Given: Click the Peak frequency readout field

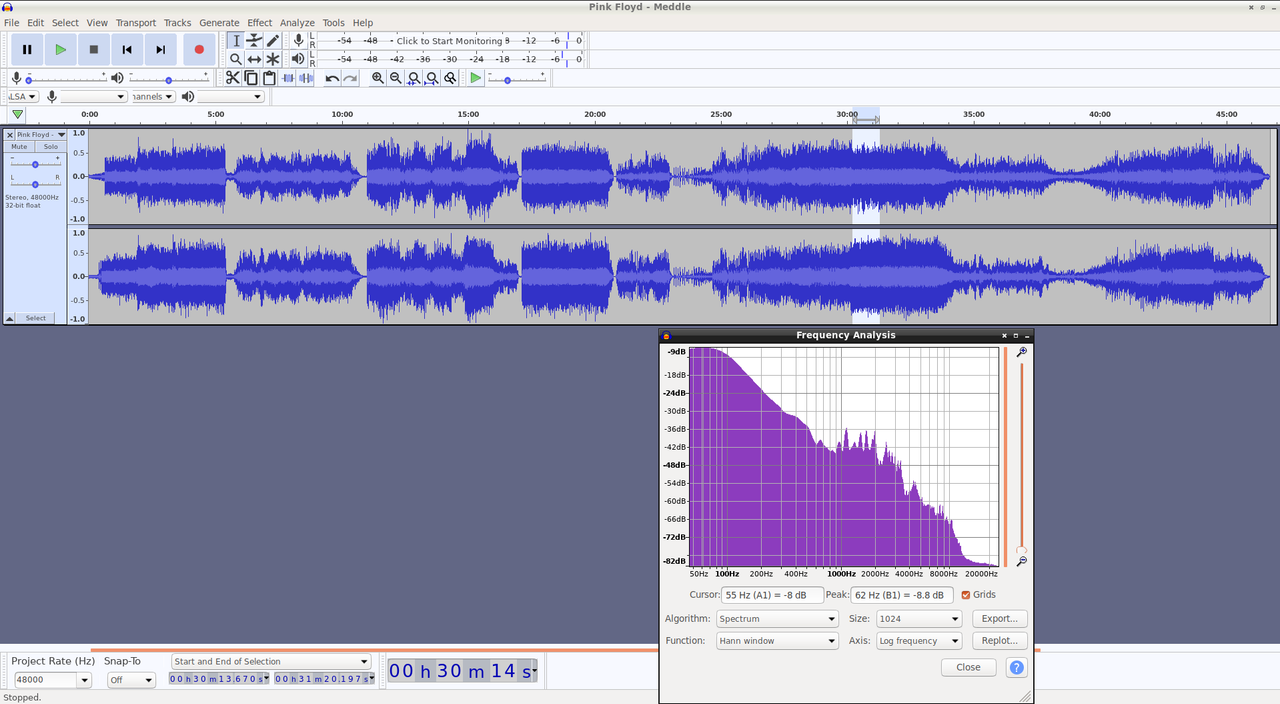Looking at the screenshot, I should click(x=902, y=595).
